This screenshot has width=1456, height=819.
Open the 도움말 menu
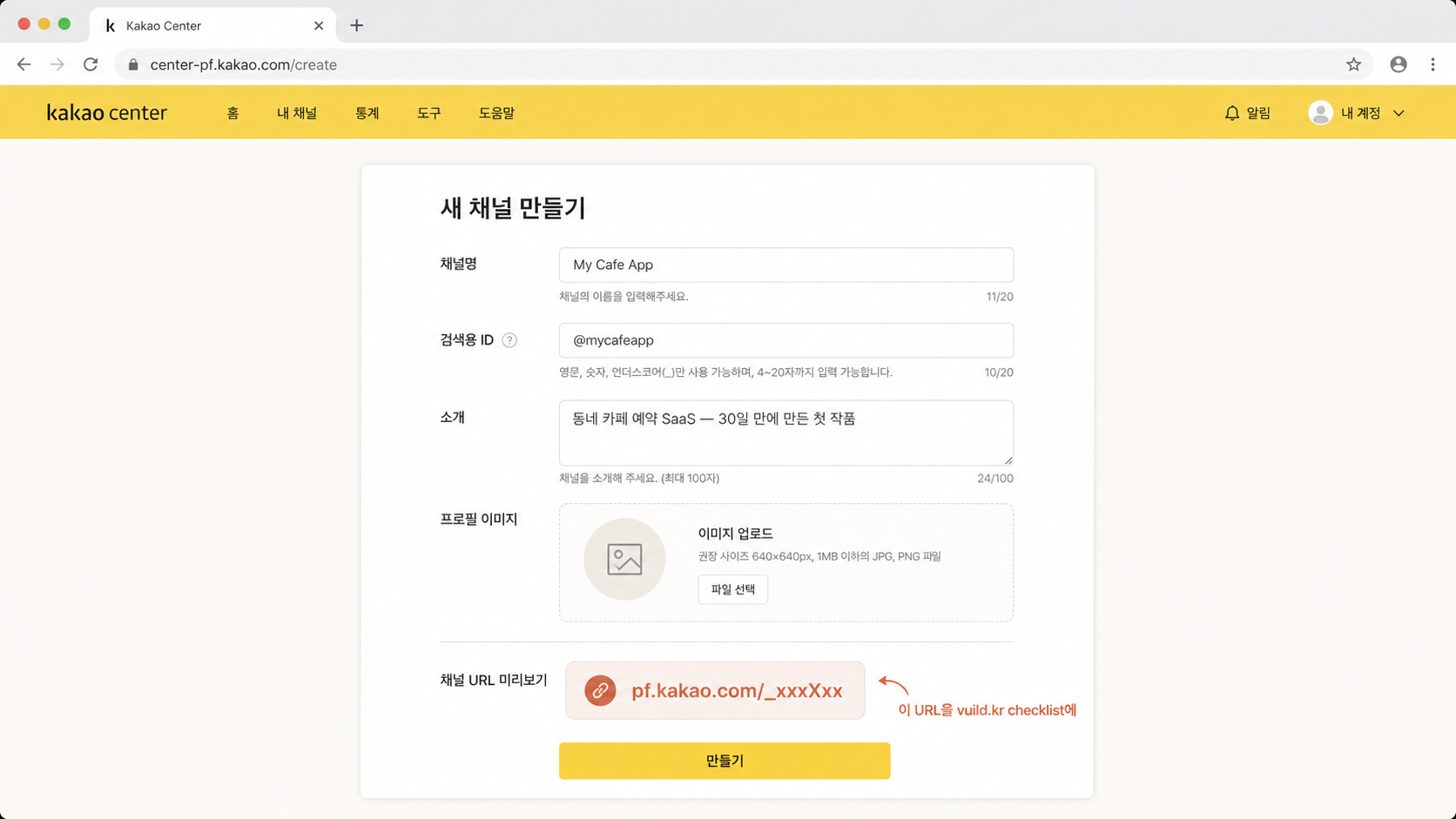point(496,113)
